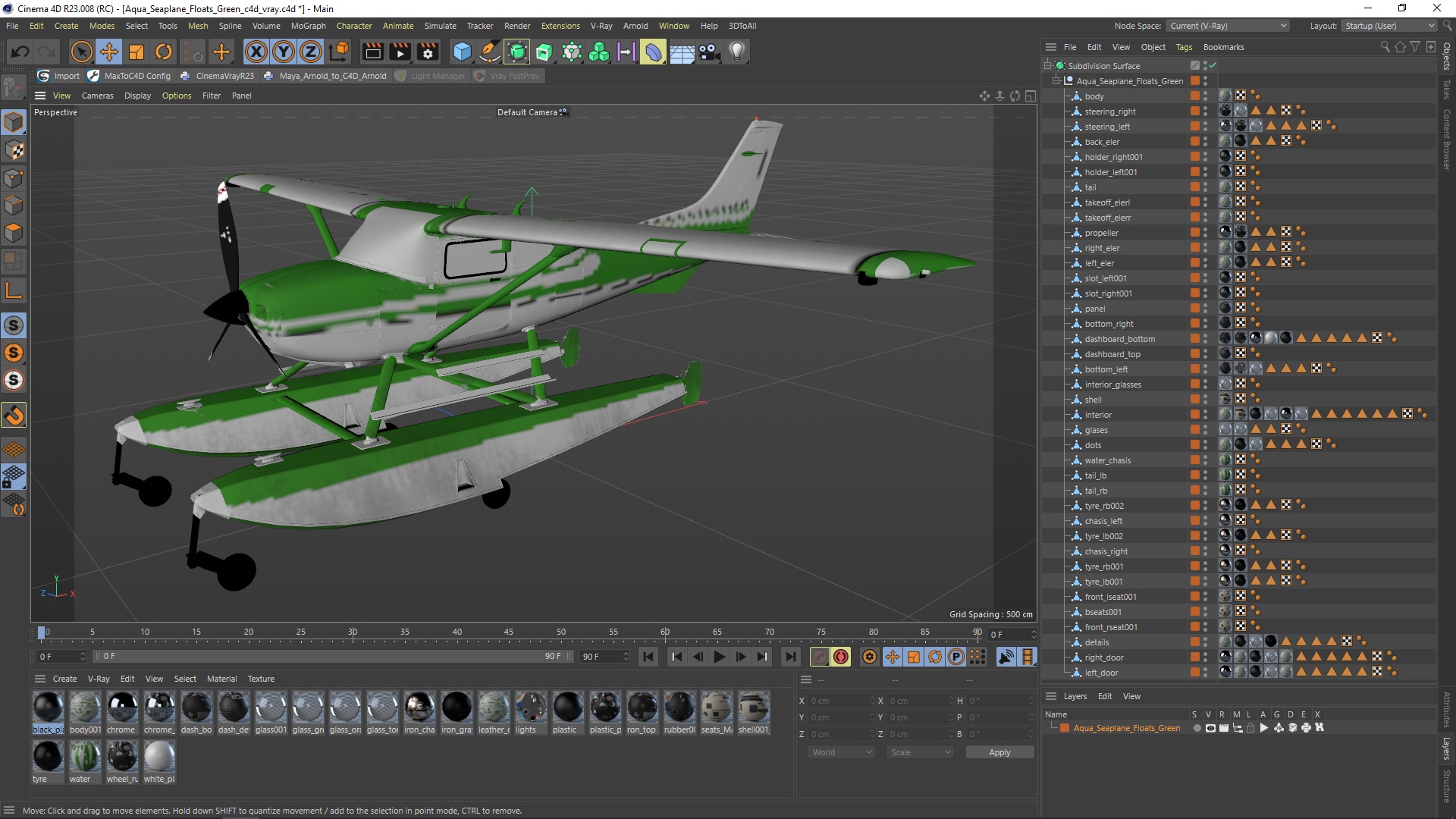Click the Apply button

[x=999, y=752]
